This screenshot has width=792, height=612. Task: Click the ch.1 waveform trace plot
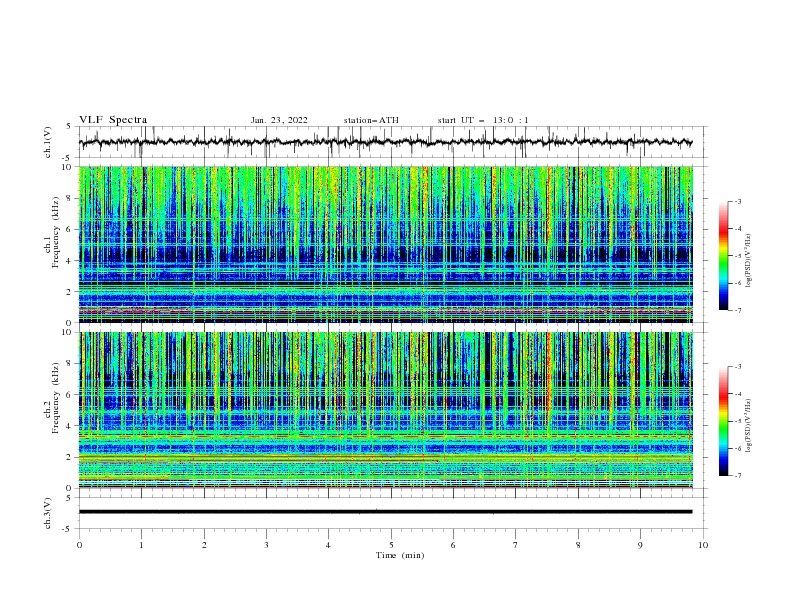point(385,142)
